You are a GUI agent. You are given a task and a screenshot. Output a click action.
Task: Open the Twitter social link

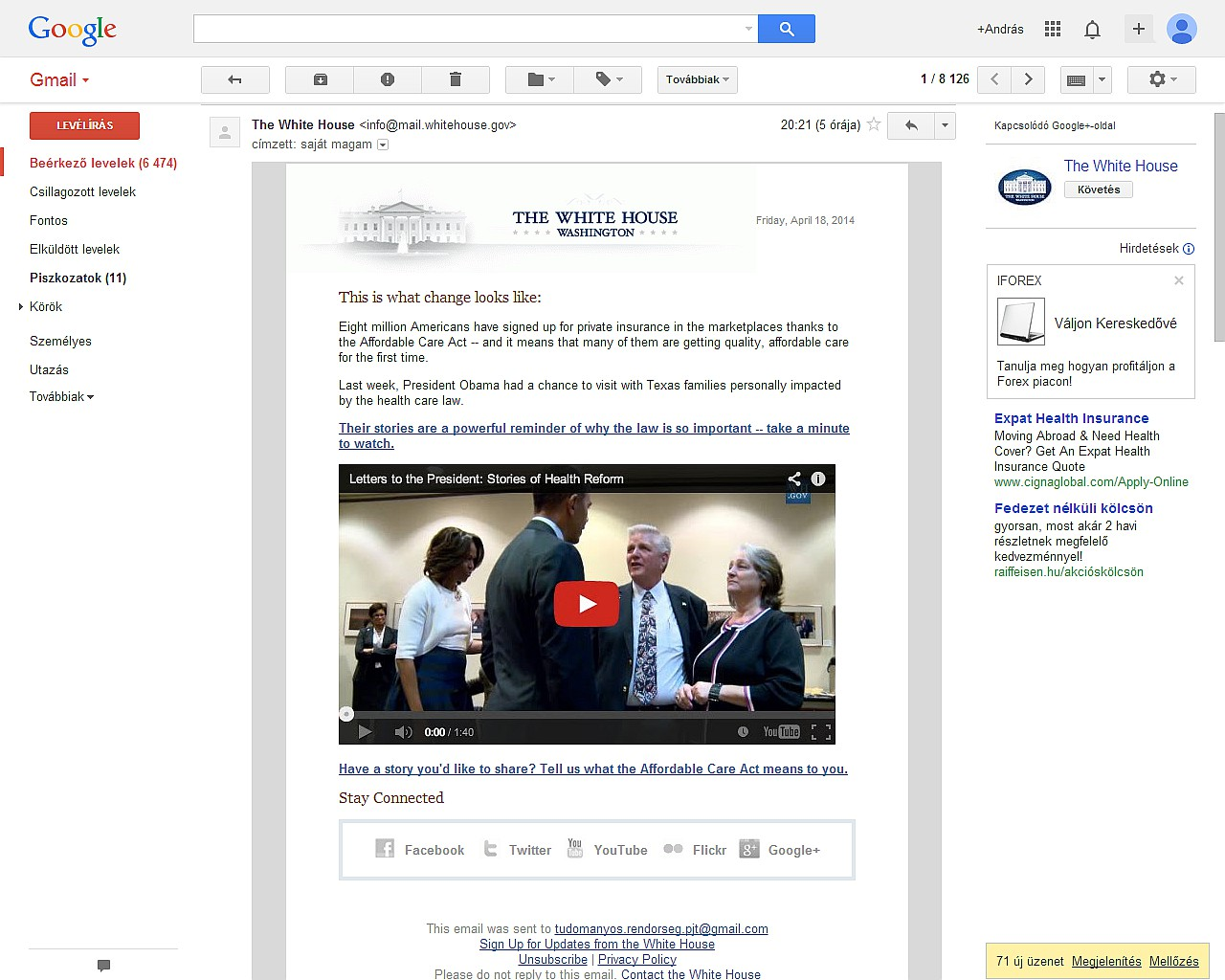(x=517, y=849)
